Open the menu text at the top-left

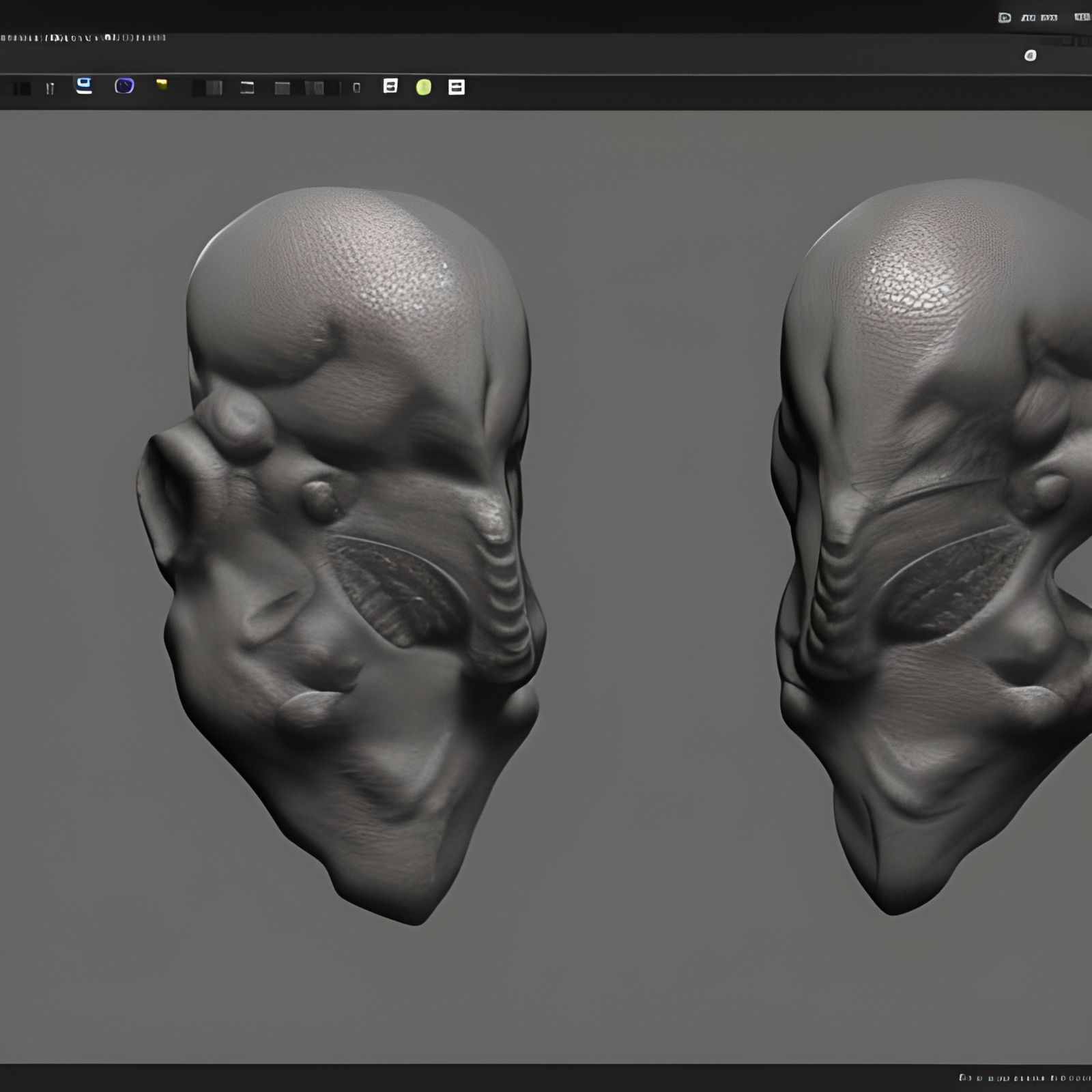click(82, 38)
